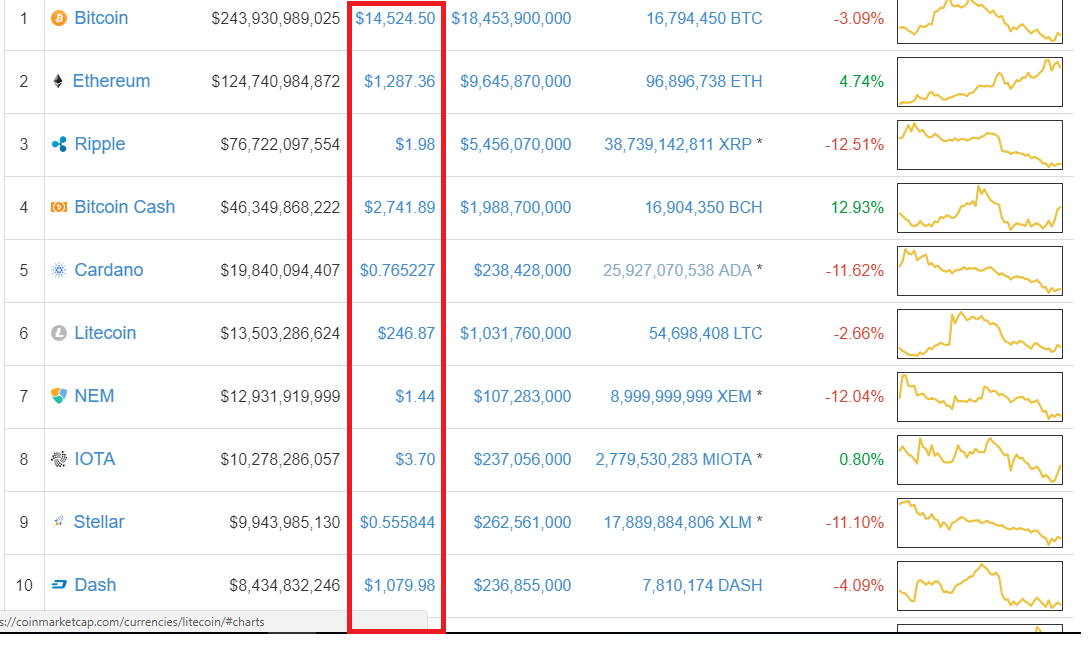Open the Cardano currency page link

(108, 270)
